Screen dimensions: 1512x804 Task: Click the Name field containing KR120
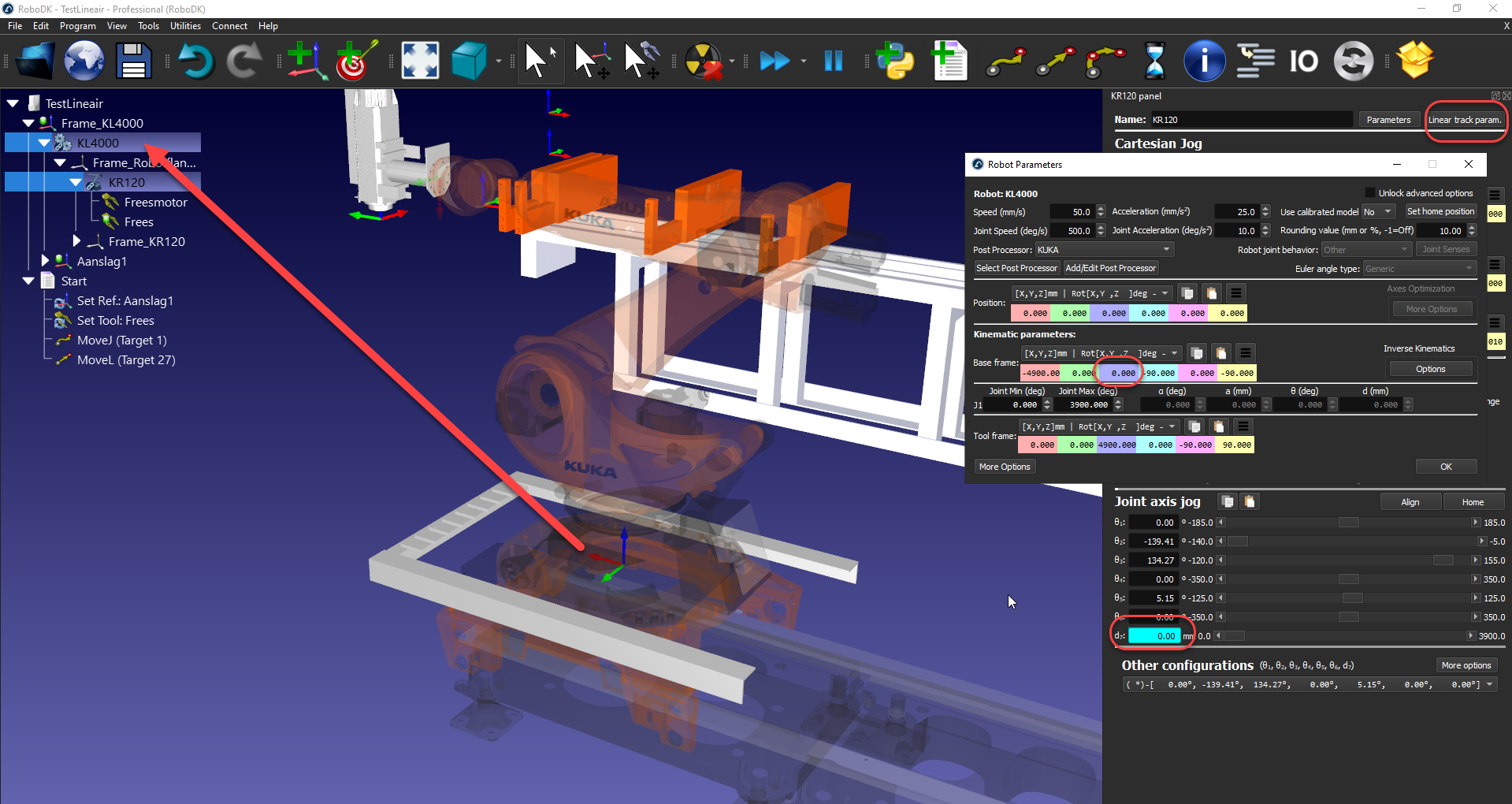pos(1250,120)
